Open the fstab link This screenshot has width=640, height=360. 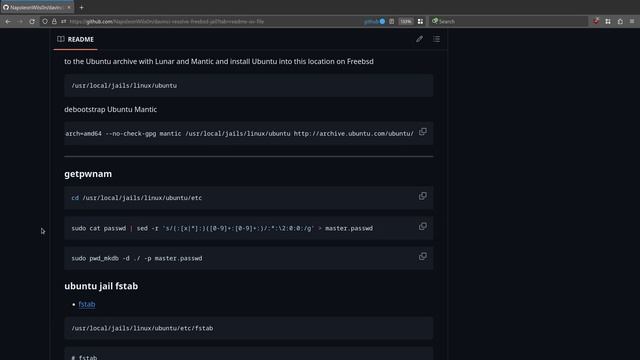(87, 304)
